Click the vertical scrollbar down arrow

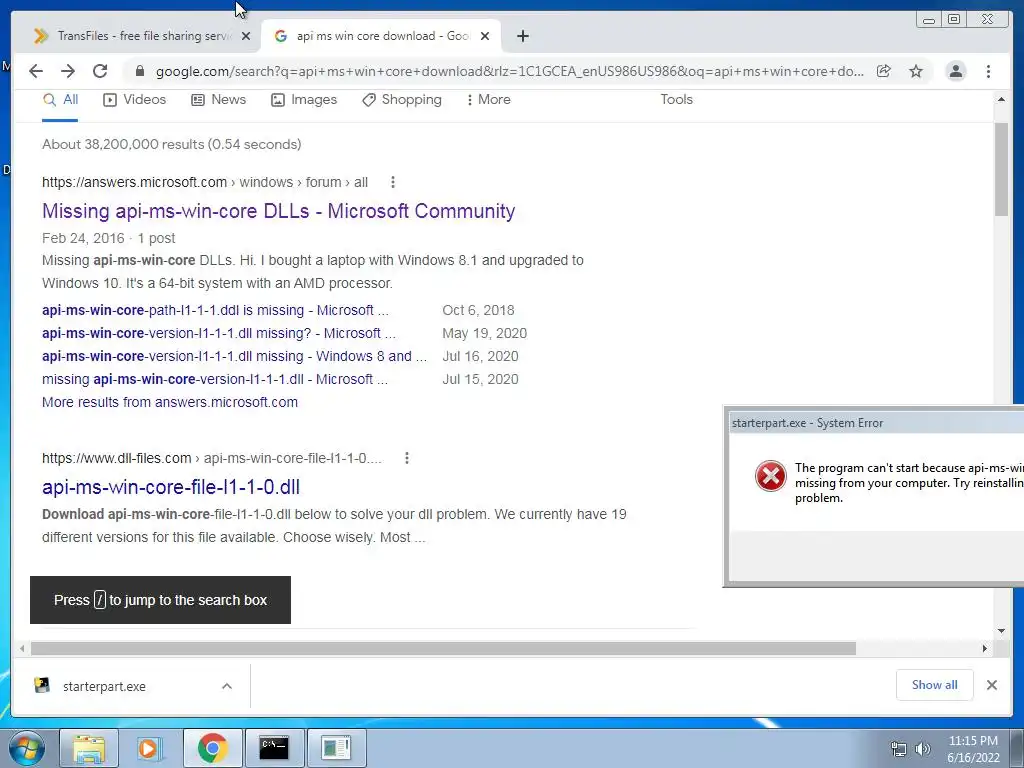[1001, 631]
